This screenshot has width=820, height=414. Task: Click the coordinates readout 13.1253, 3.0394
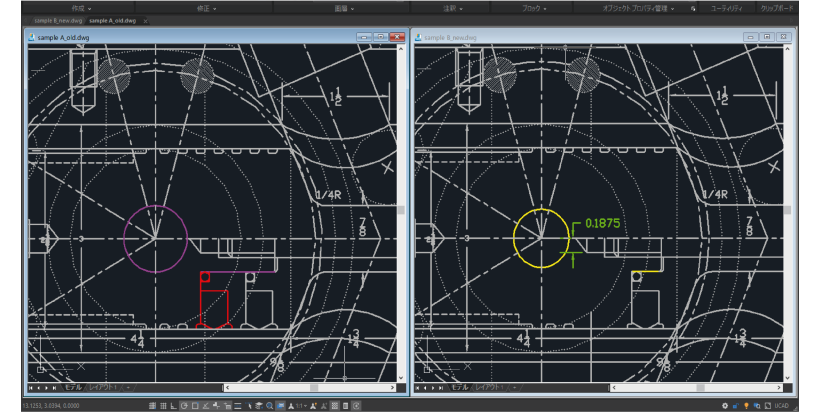(51, 406)
